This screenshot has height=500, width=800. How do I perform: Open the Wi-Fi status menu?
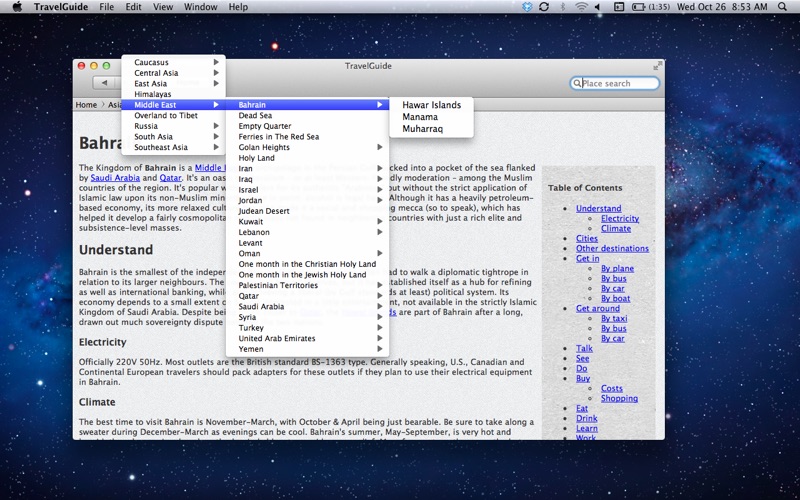tap(581, 7)
